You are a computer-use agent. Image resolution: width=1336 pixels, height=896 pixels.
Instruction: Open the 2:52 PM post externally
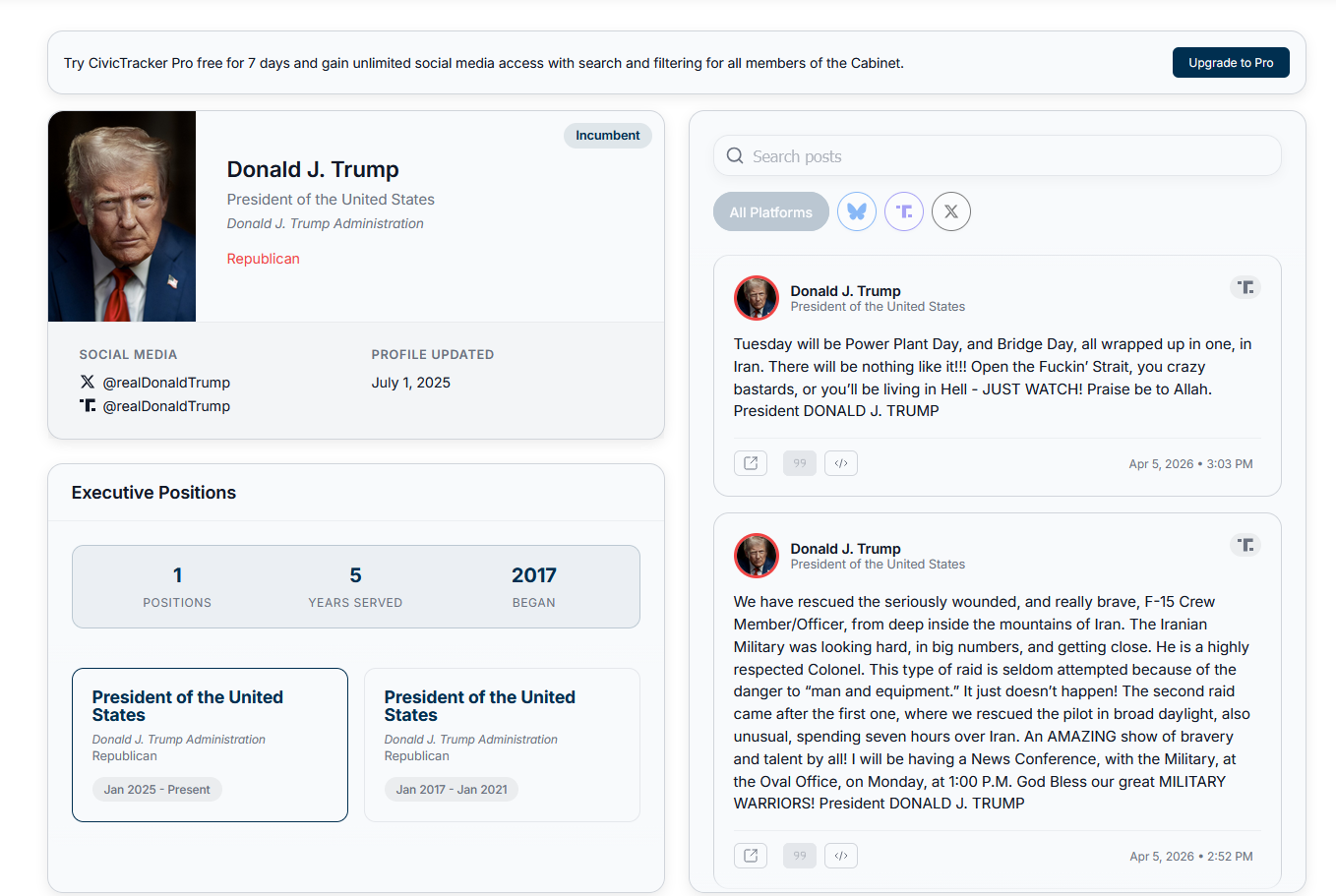[750, 856]
